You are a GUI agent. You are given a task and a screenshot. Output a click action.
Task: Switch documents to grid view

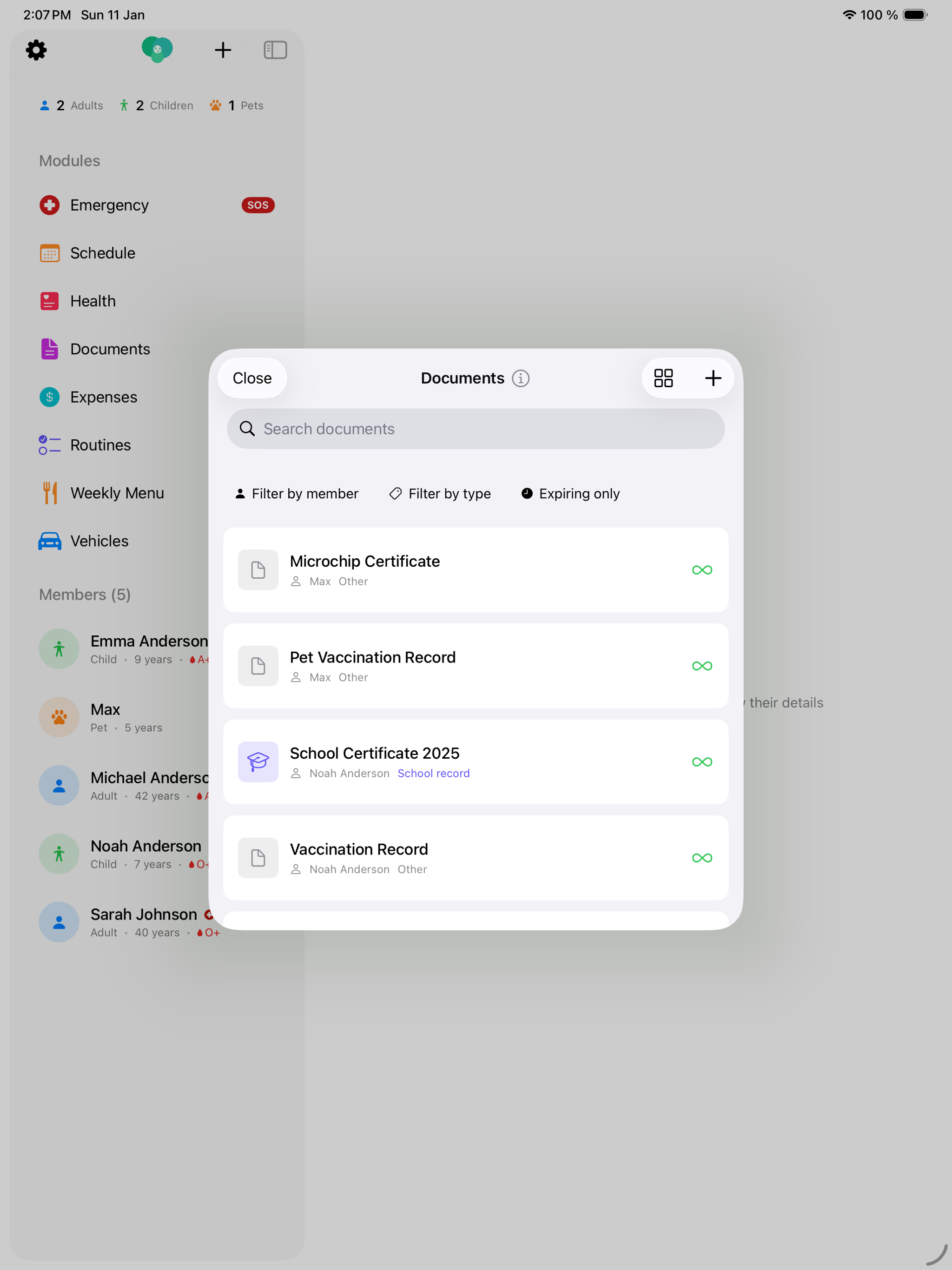point(663,378)
